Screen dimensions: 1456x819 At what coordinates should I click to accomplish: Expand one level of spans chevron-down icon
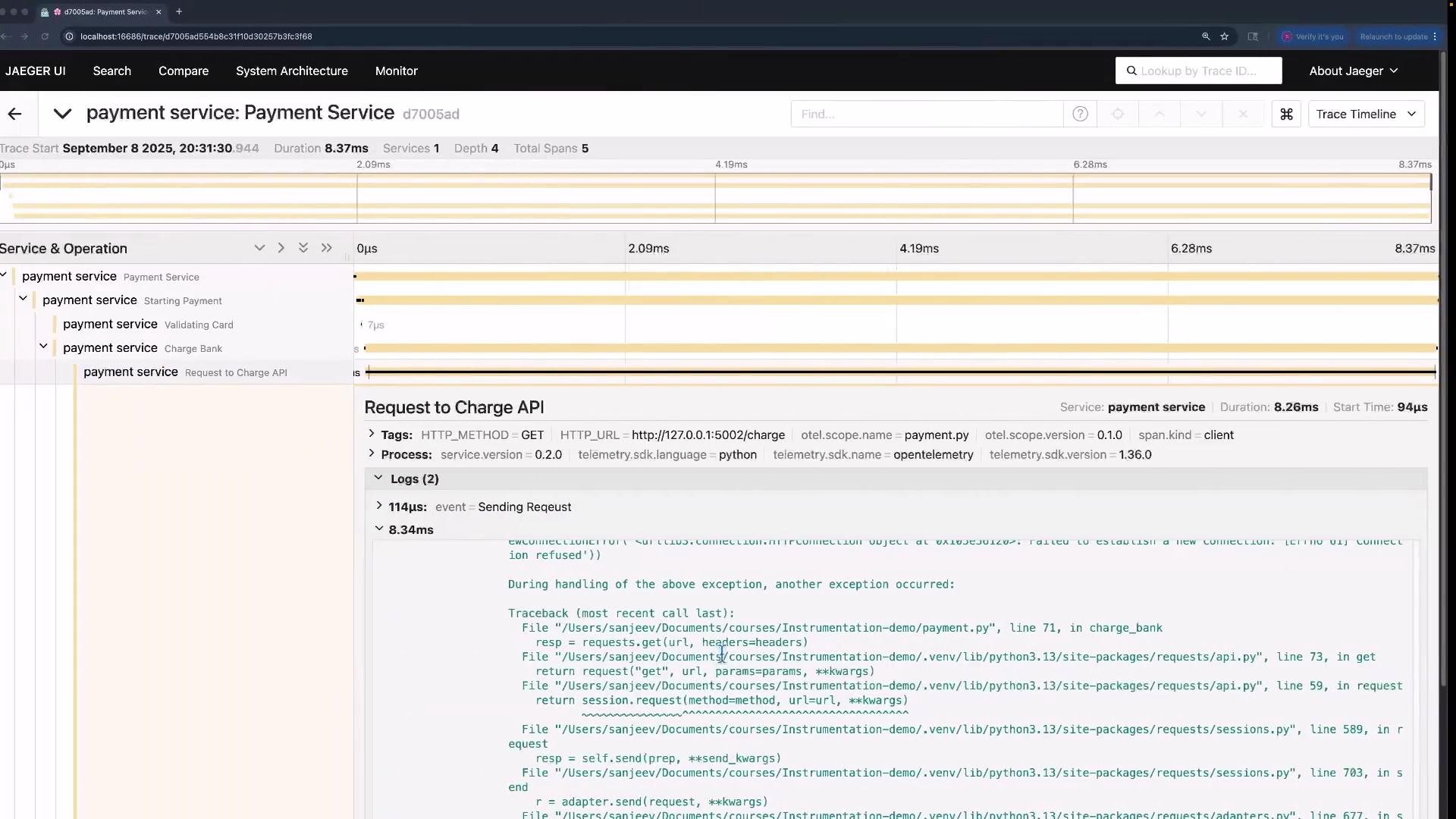point(259,248)
